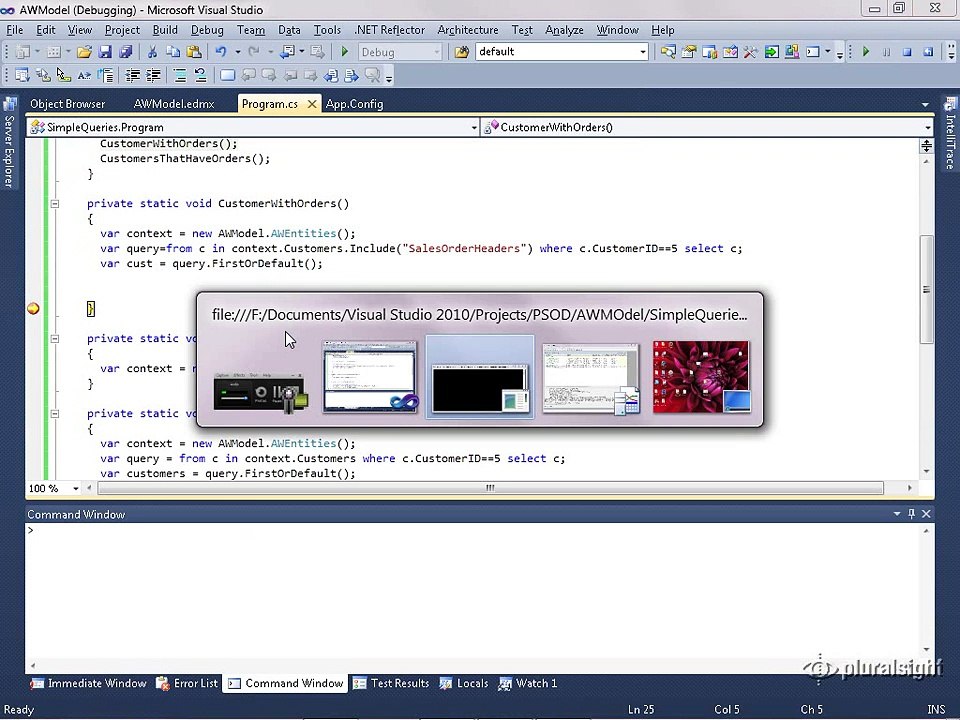This screenshot has width=960, height=720.
Task: Collapse the outline box at the second private static void
Action: [x=54, y=339]
